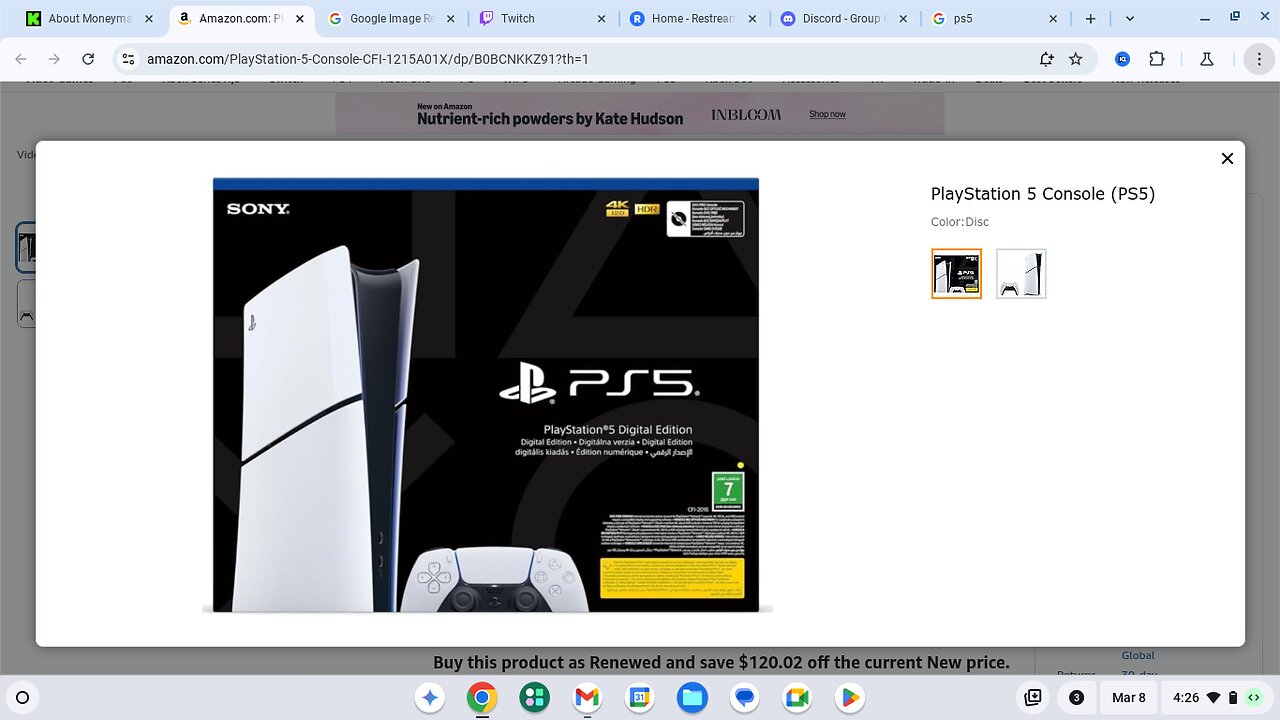Viewport: 1280px width, 720px height.
Task: Click the Buy this product as Renewed text
Action: pyautogui.click(x=721, y=662)
